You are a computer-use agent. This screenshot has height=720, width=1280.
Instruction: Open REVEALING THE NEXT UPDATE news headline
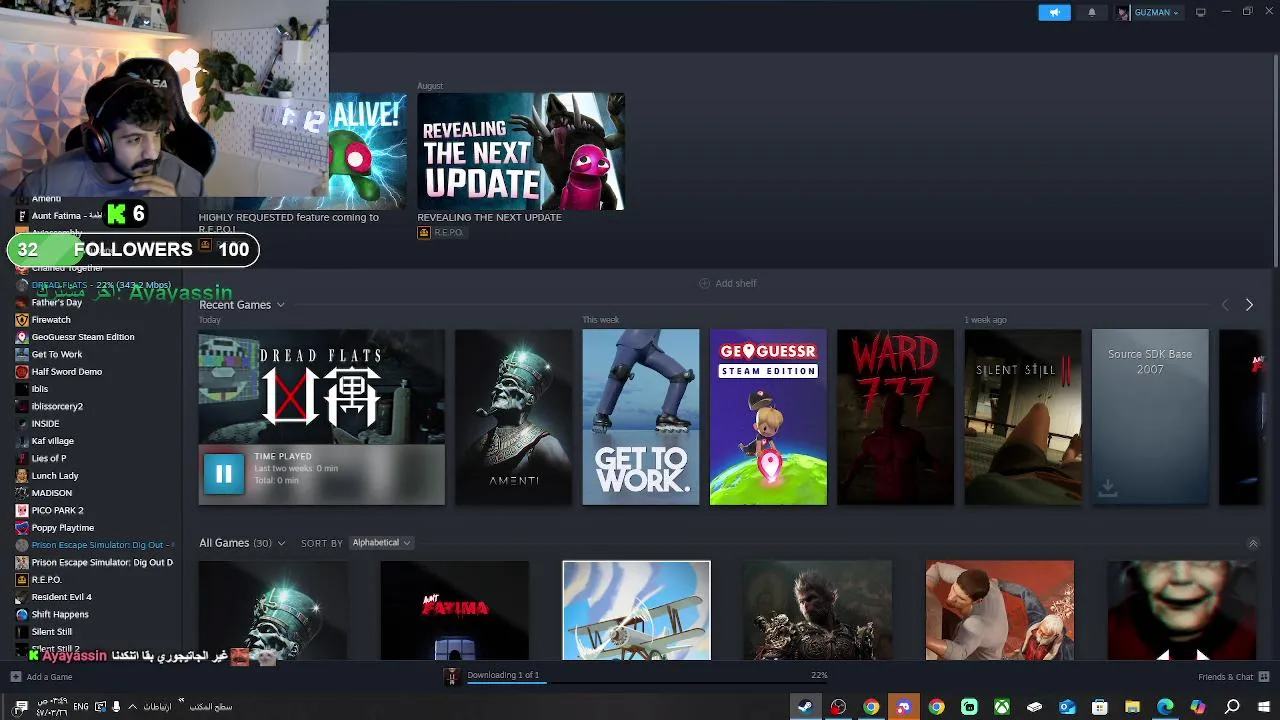click(x=489, y=217)
